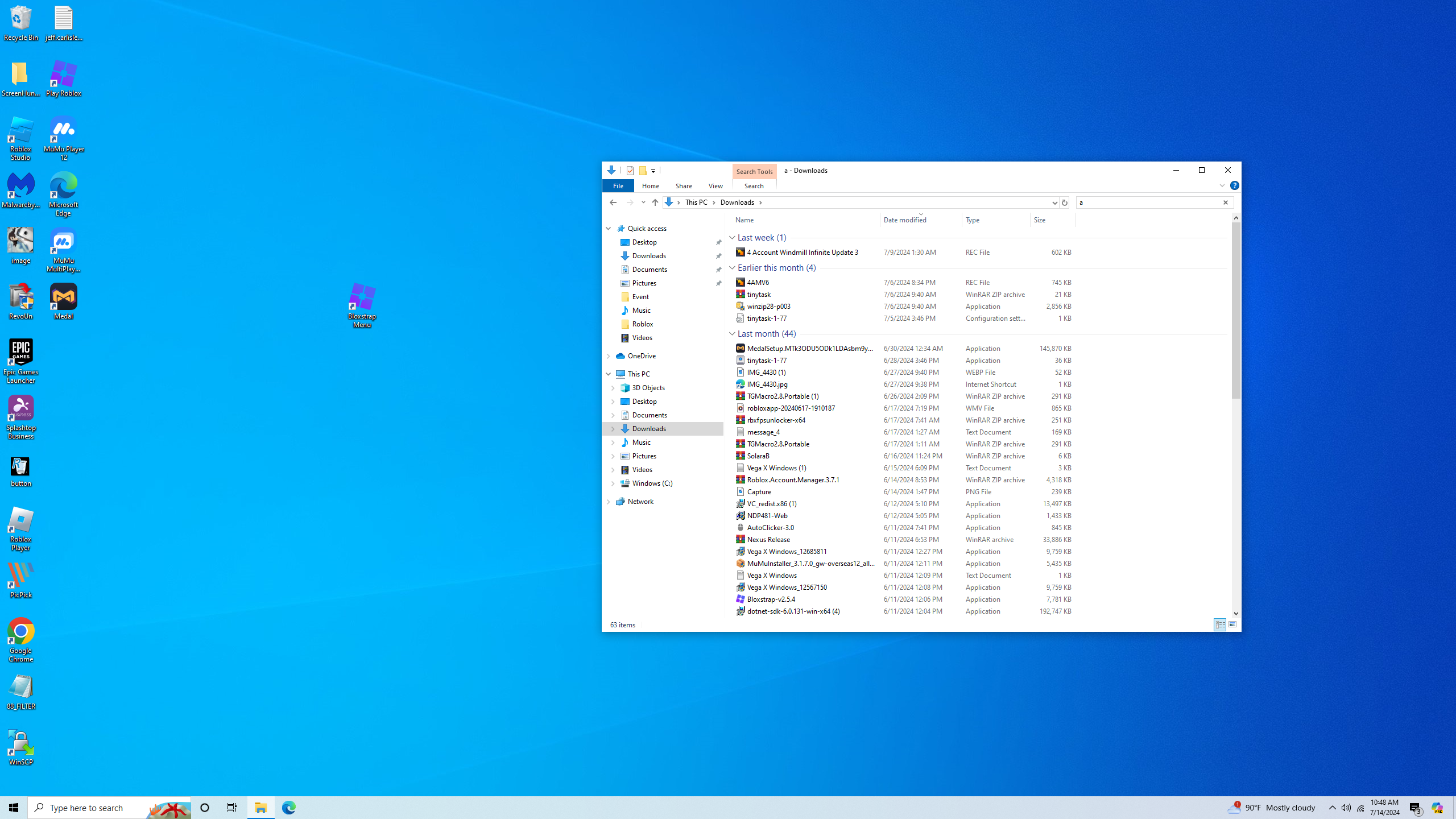The height and width of the screenshot is (819, 1456).
Task: Click This PC in the breadcrumb
Action: tap(696, 202)
